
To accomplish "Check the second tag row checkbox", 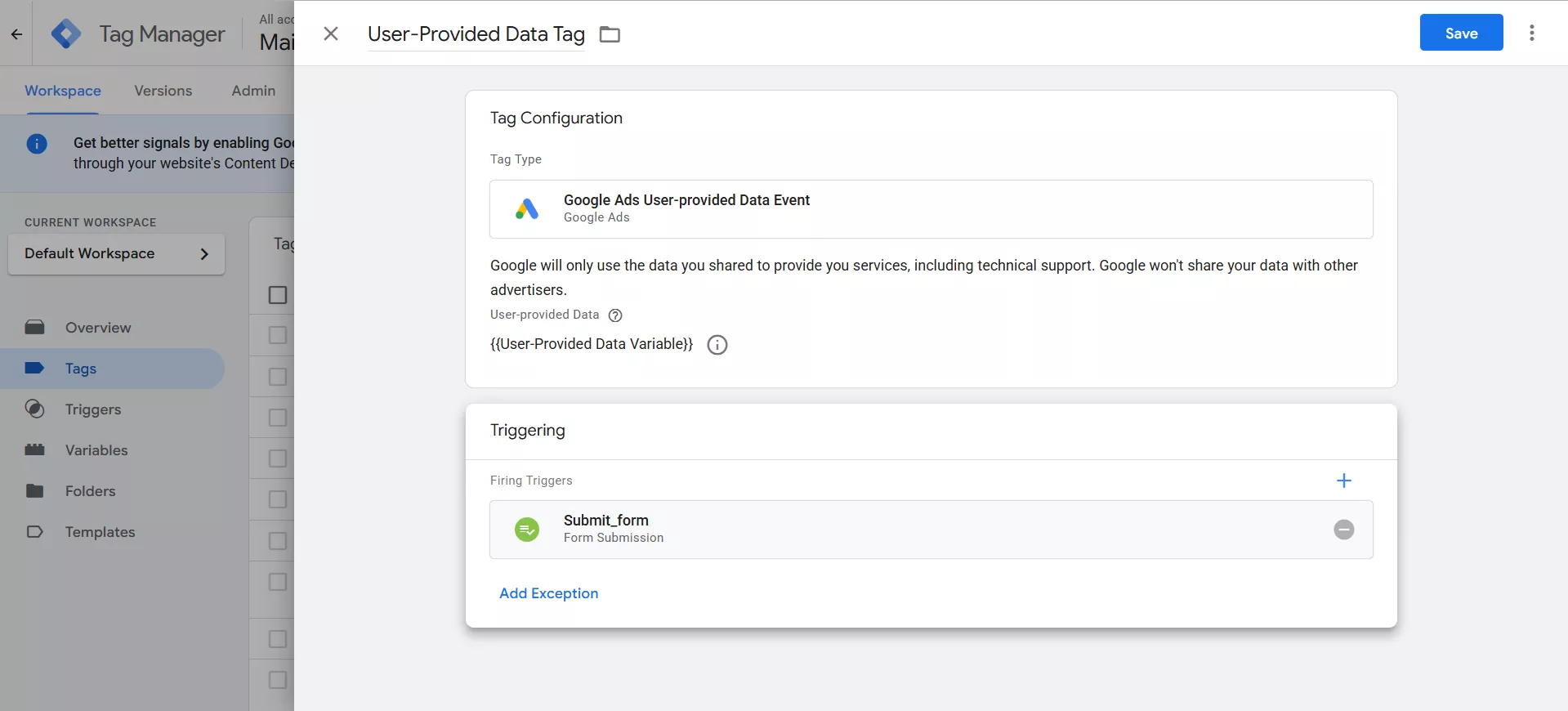I will click(278, 377).
